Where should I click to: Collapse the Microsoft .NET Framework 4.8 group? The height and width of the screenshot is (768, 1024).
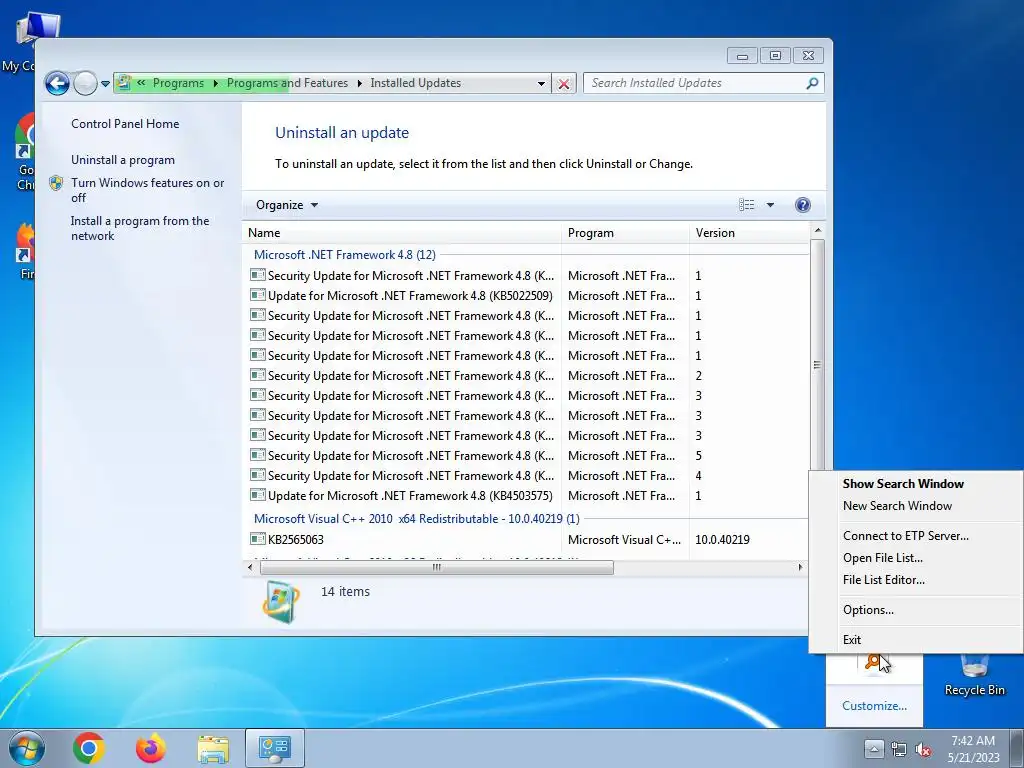(345, 255)
